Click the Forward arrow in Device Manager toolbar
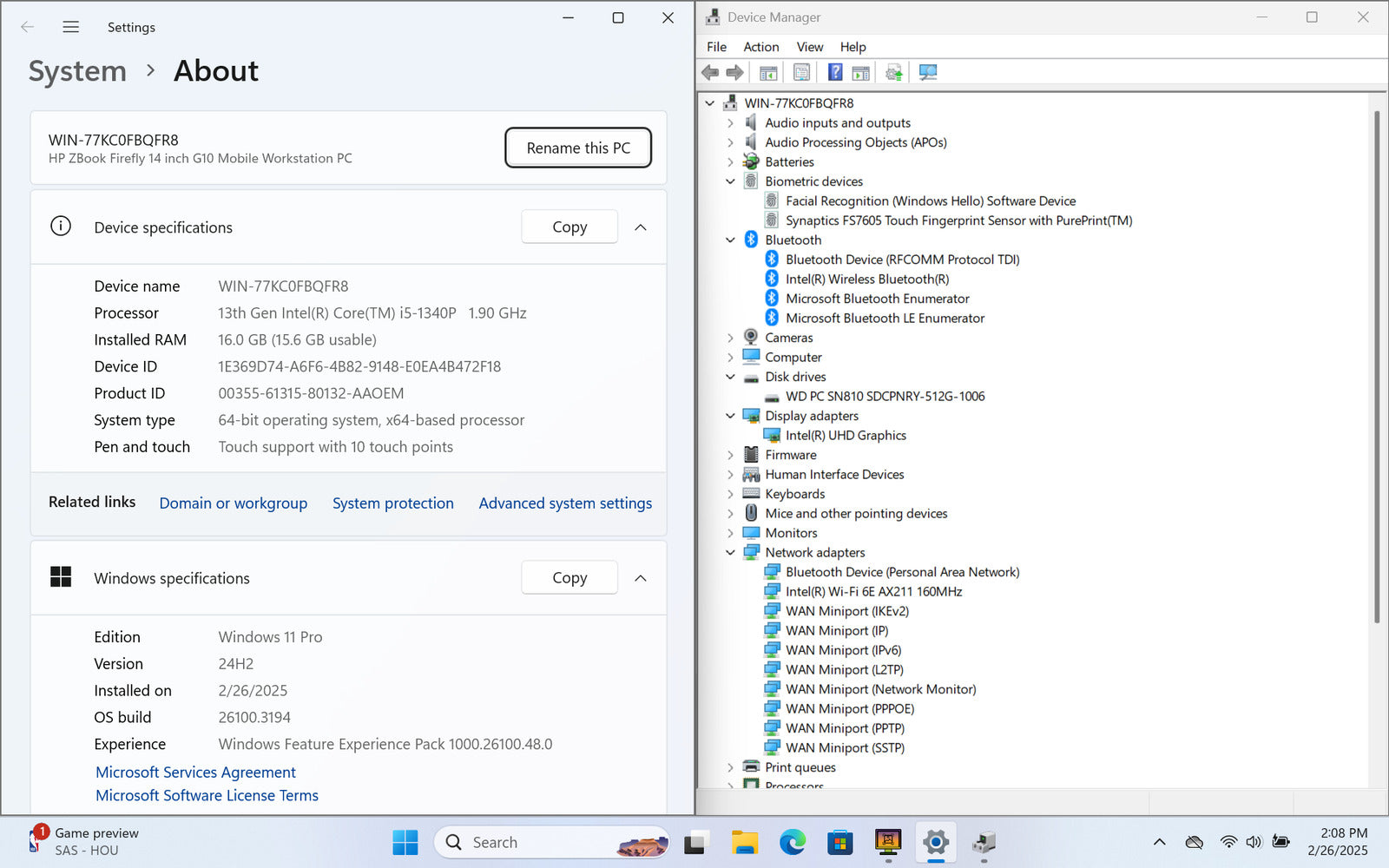Image resolution: width=1389 pixels, height=868 pixels. pyautogui.click(x=734, y=73)
